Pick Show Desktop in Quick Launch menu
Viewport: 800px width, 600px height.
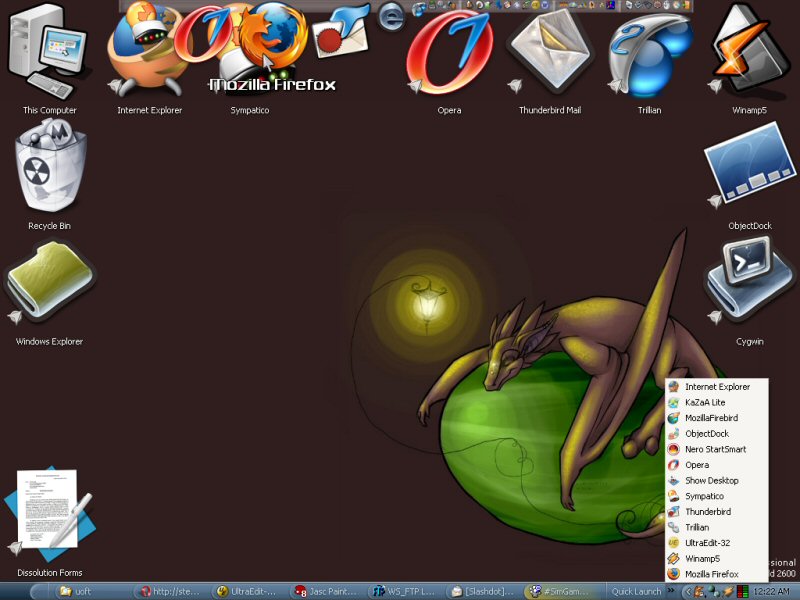pyautogui.click(x=711, y=480)
